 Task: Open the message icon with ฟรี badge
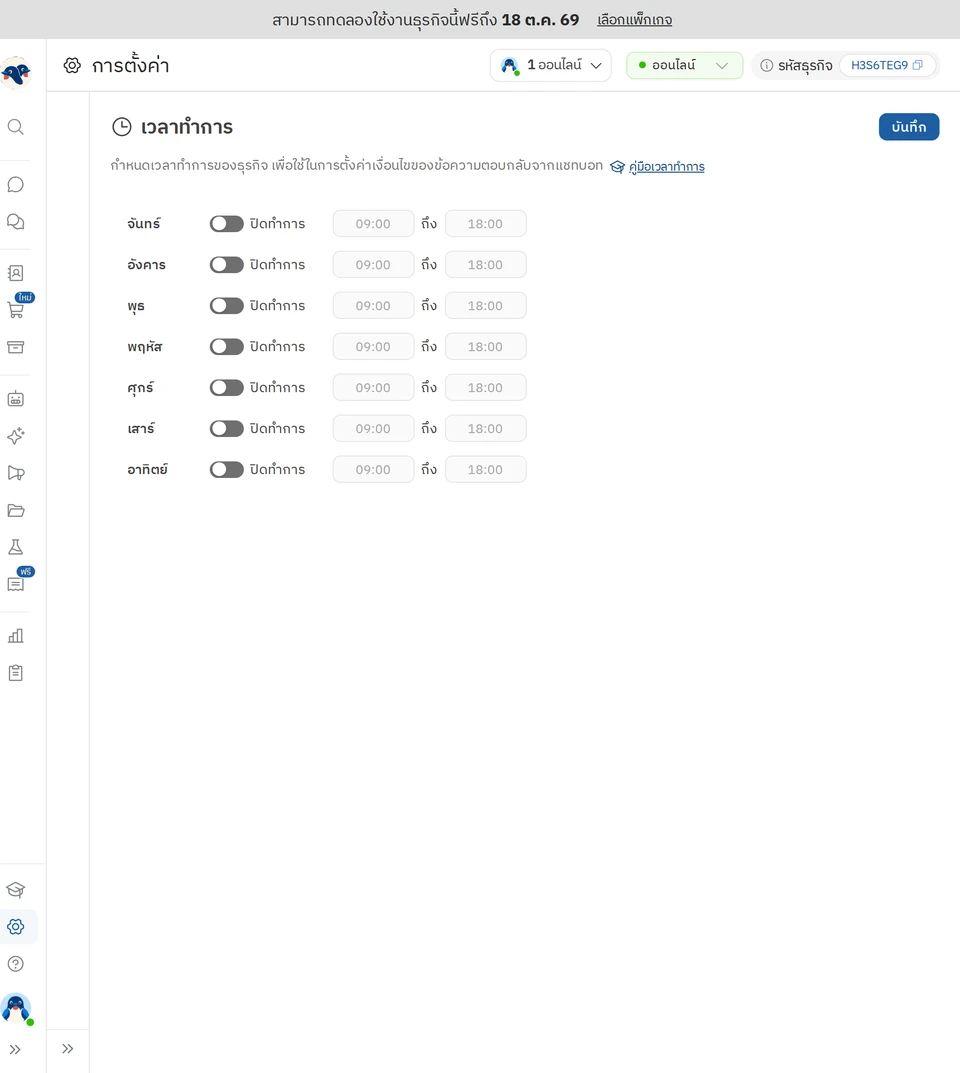click(16, 584)
